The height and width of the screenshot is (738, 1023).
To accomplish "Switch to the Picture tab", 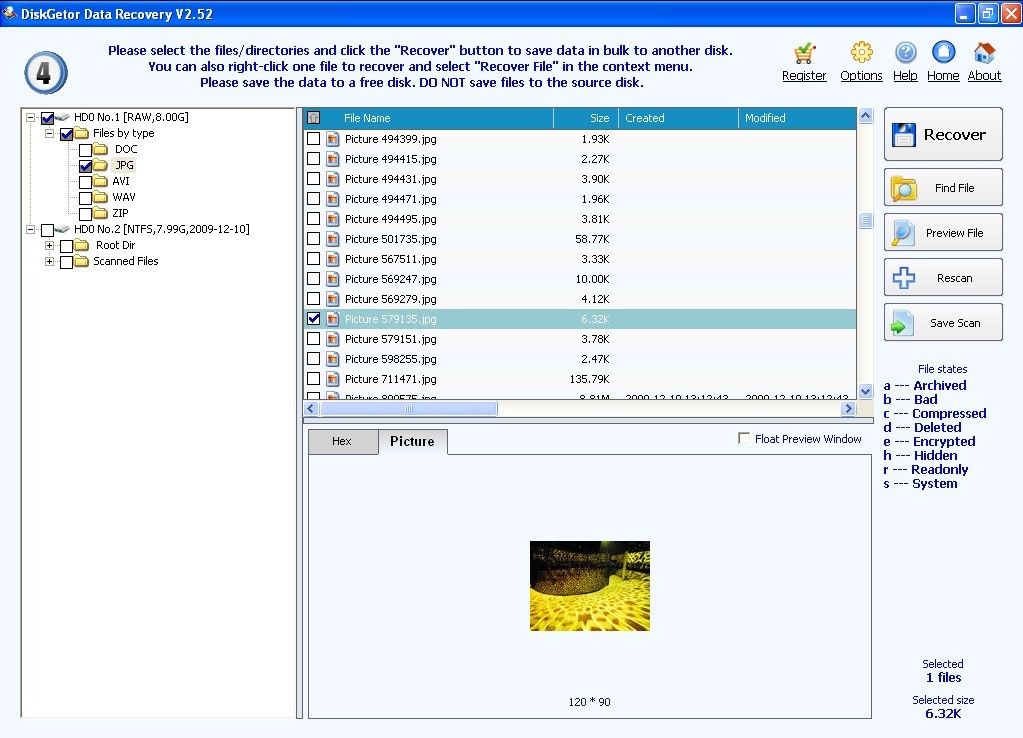I will click(412, 442).
